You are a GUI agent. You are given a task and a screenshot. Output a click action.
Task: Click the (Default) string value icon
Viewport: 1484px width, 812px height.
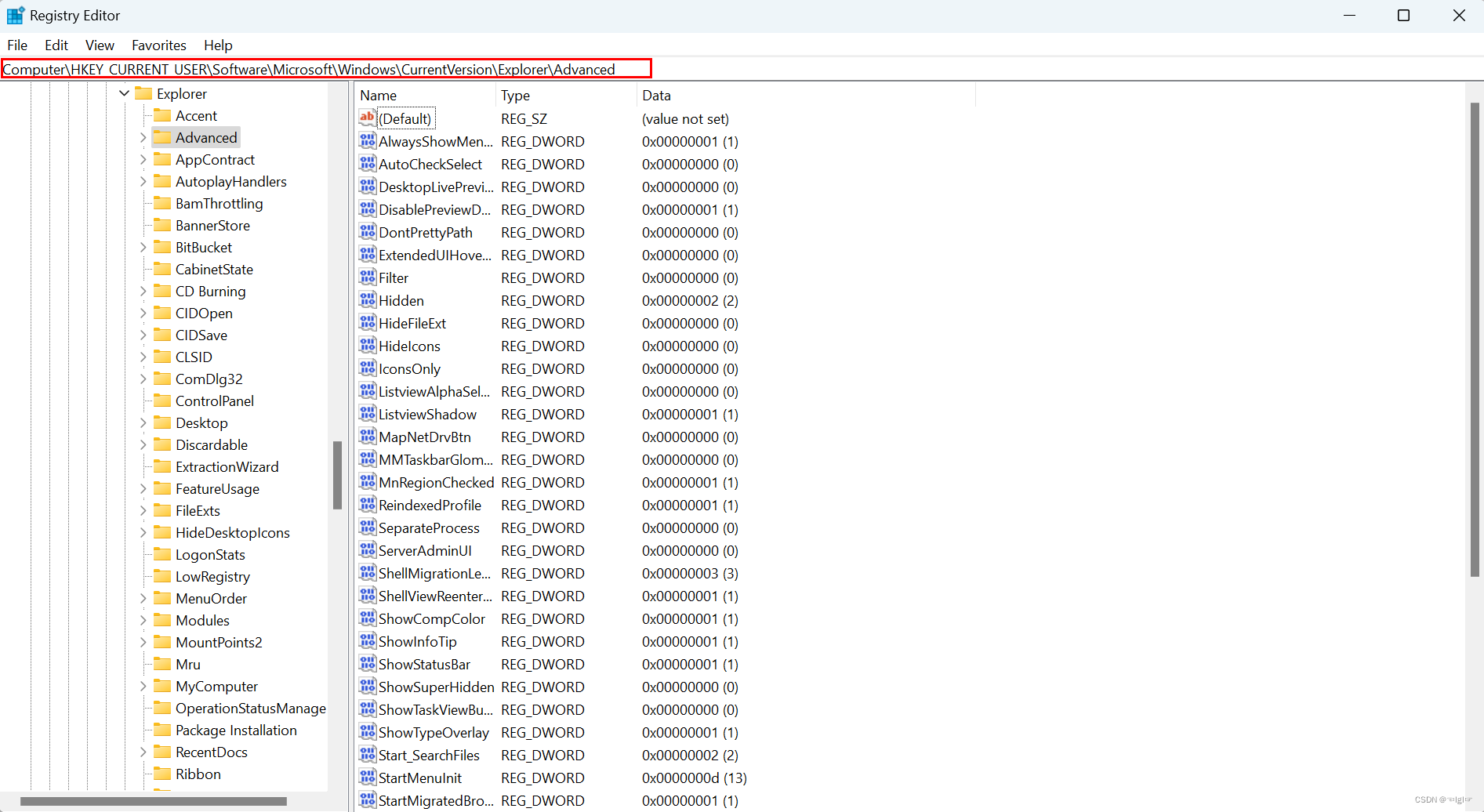pos(368,118)
